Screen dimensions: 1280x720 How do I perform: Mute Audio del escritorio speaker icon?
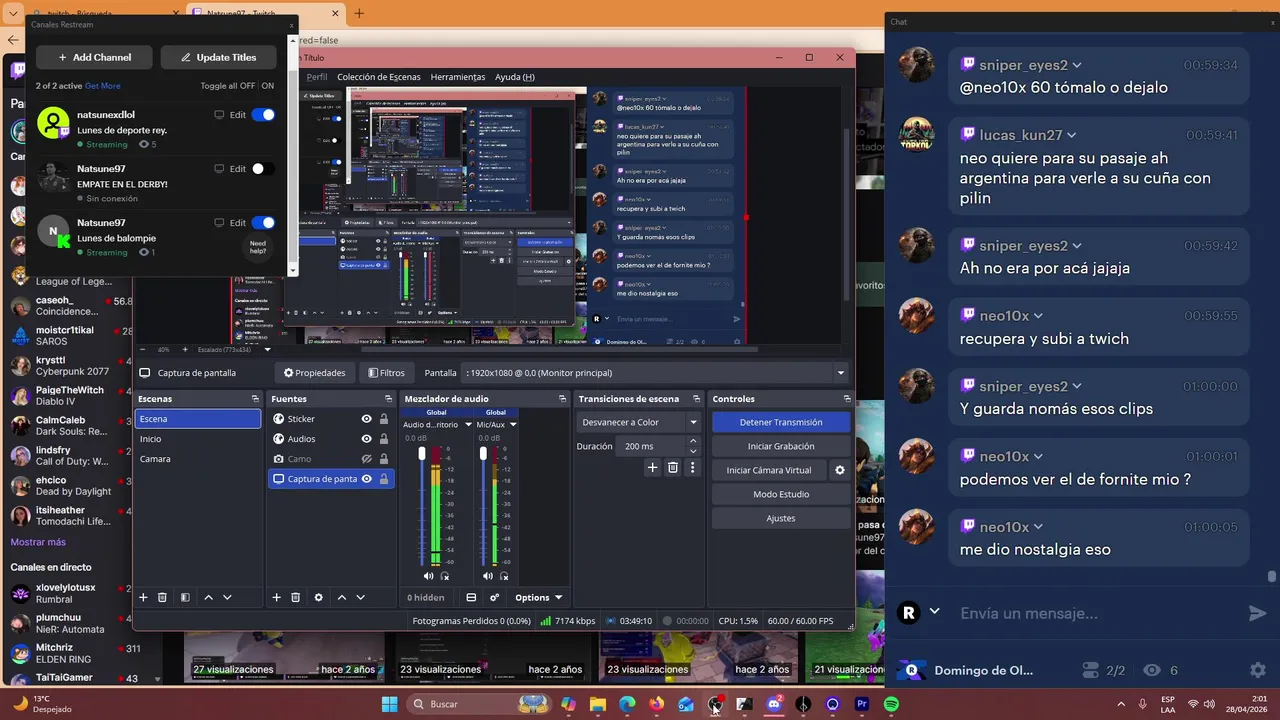coord(429,576)
